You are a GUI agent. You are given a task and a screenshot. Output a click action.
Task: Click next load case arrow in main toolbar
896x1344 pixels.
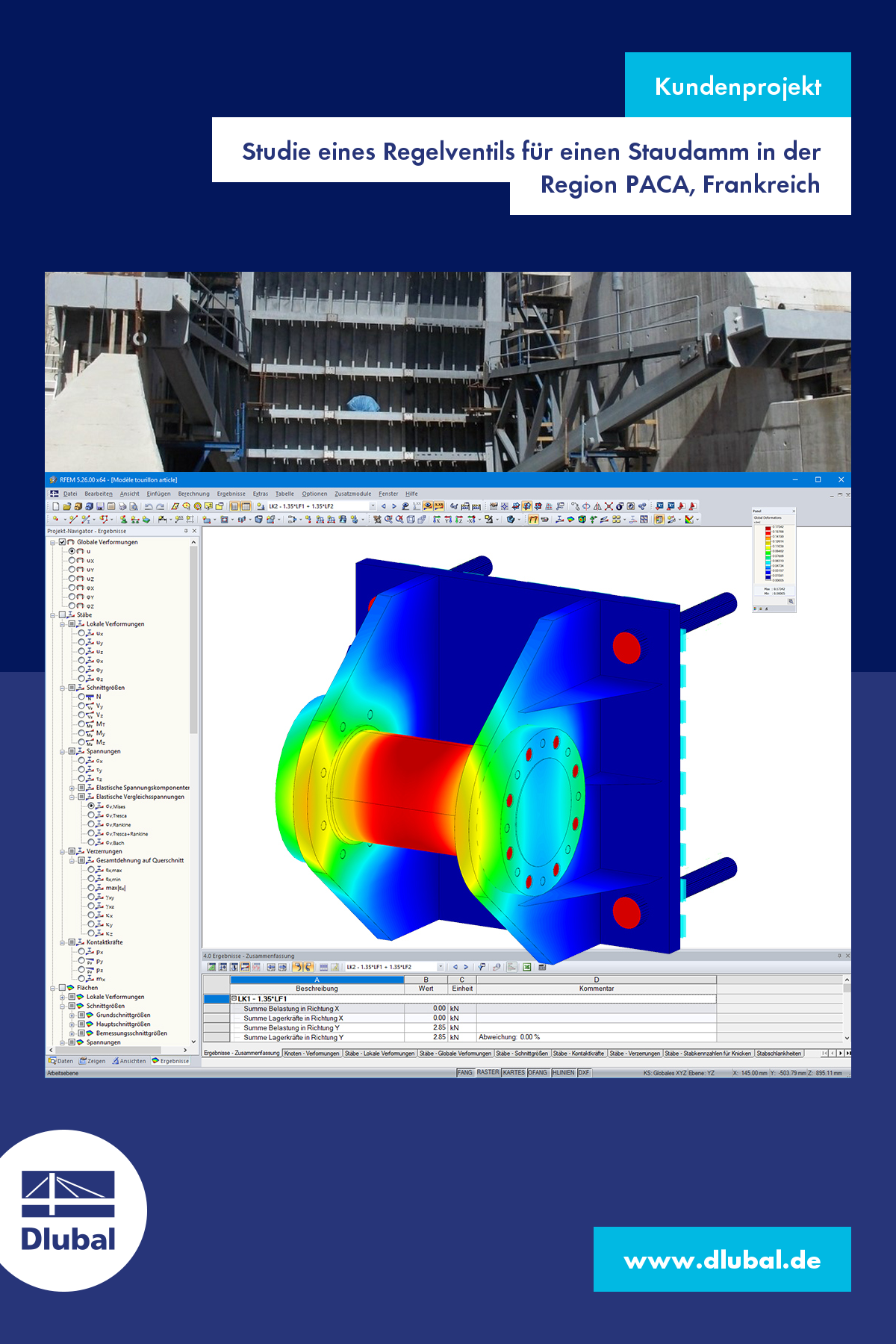tap(394, 506)
